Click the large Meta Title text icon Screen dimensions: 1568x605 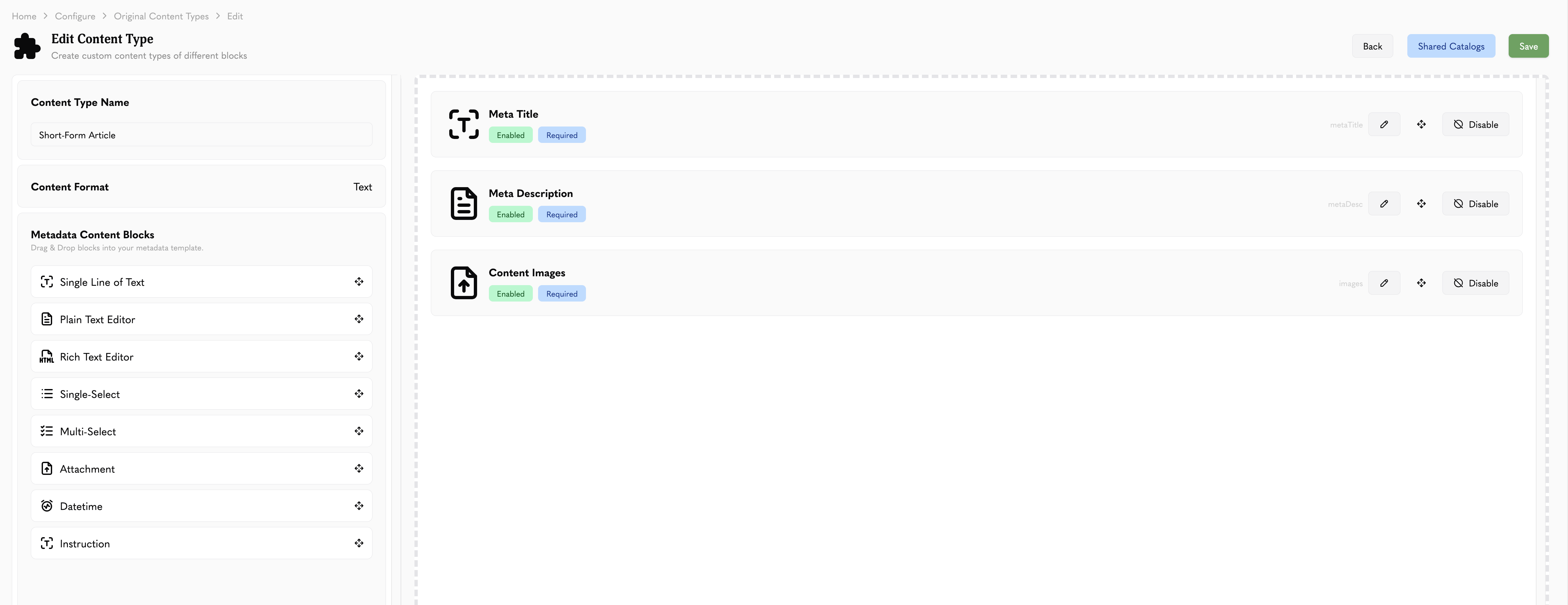tap(464, 124)
